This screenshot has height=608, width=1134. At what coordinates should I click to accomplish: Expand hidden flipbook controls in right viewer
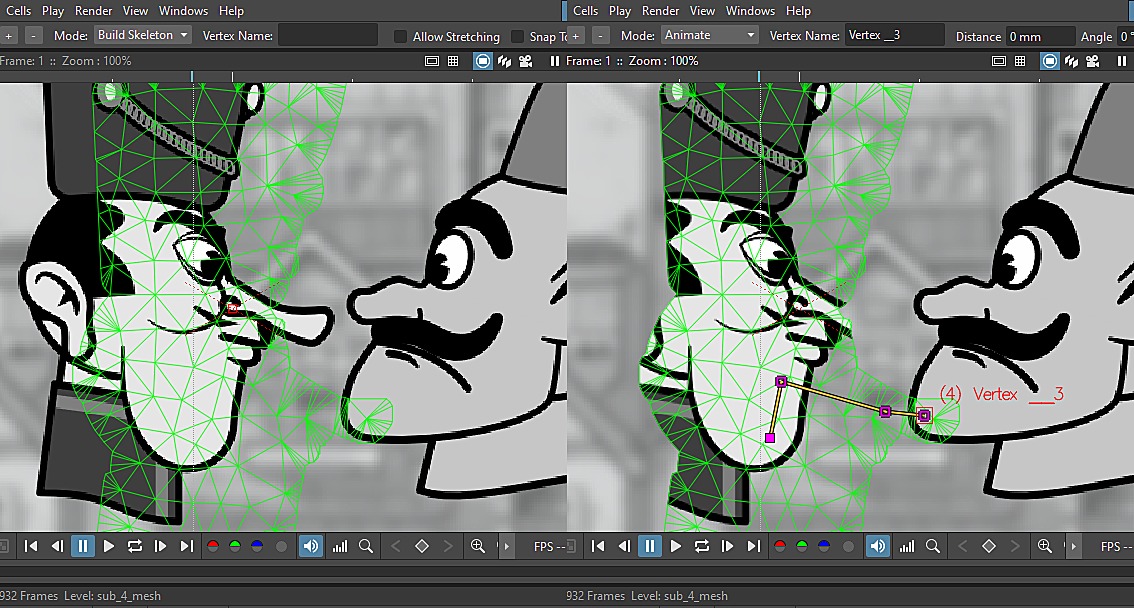pyautogui.click(x=1073, y=547)
